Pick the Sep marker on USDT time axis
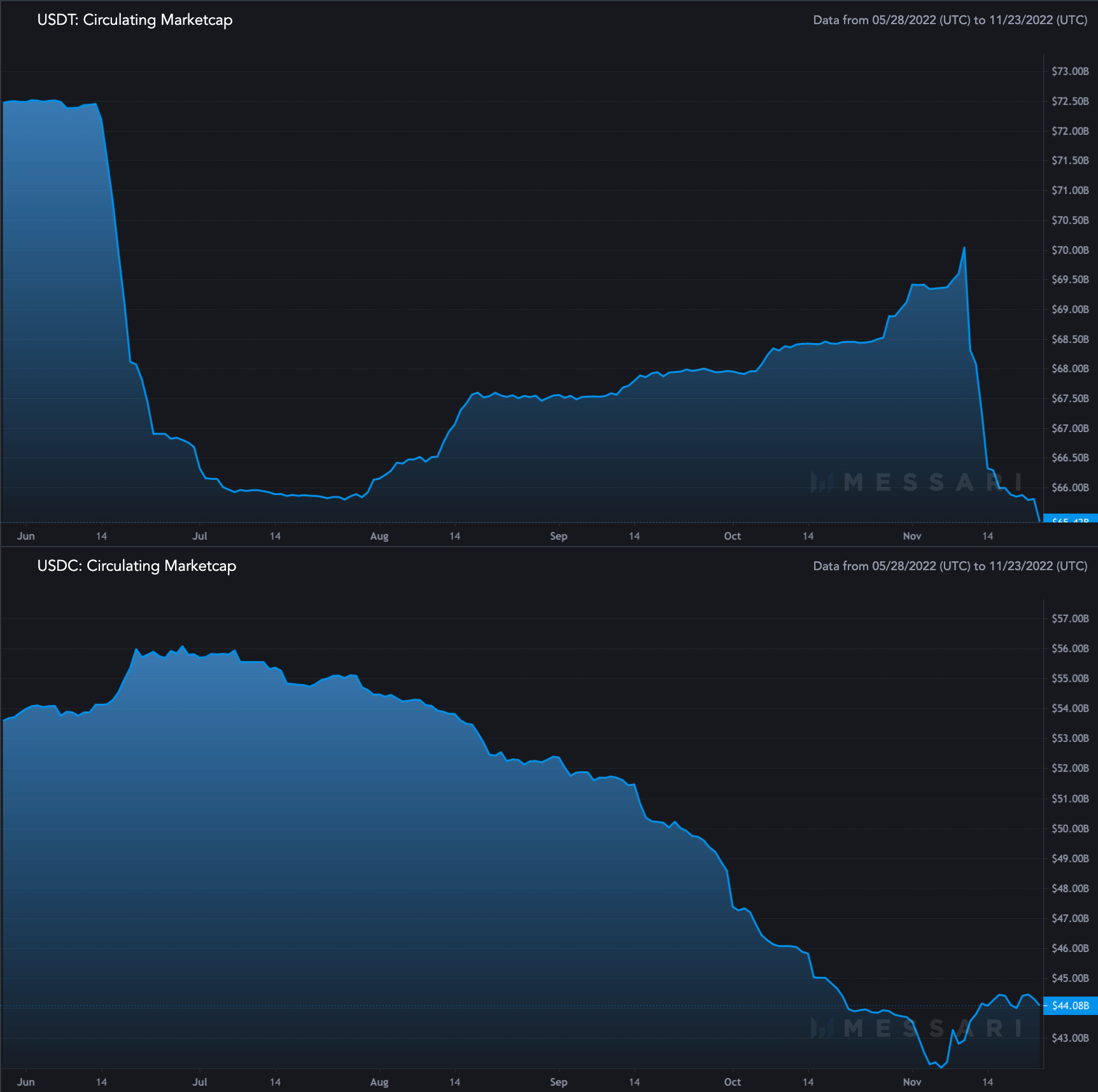Image resolution: width=1098 pixels, height=1092 pixels. pyautogui.click(x=558, y=536)
